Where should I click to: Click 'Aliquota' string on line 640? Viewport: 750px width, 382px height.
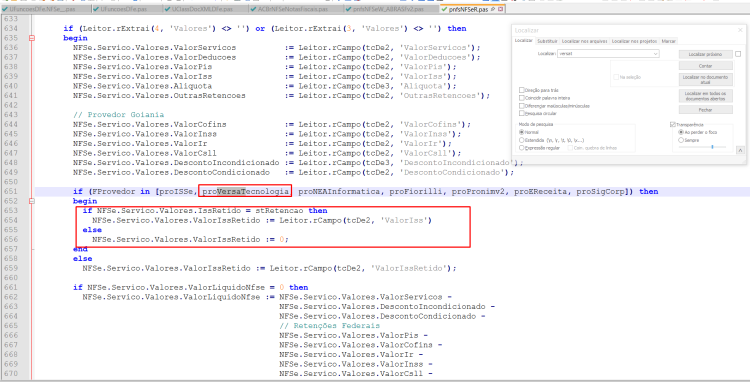423,86
